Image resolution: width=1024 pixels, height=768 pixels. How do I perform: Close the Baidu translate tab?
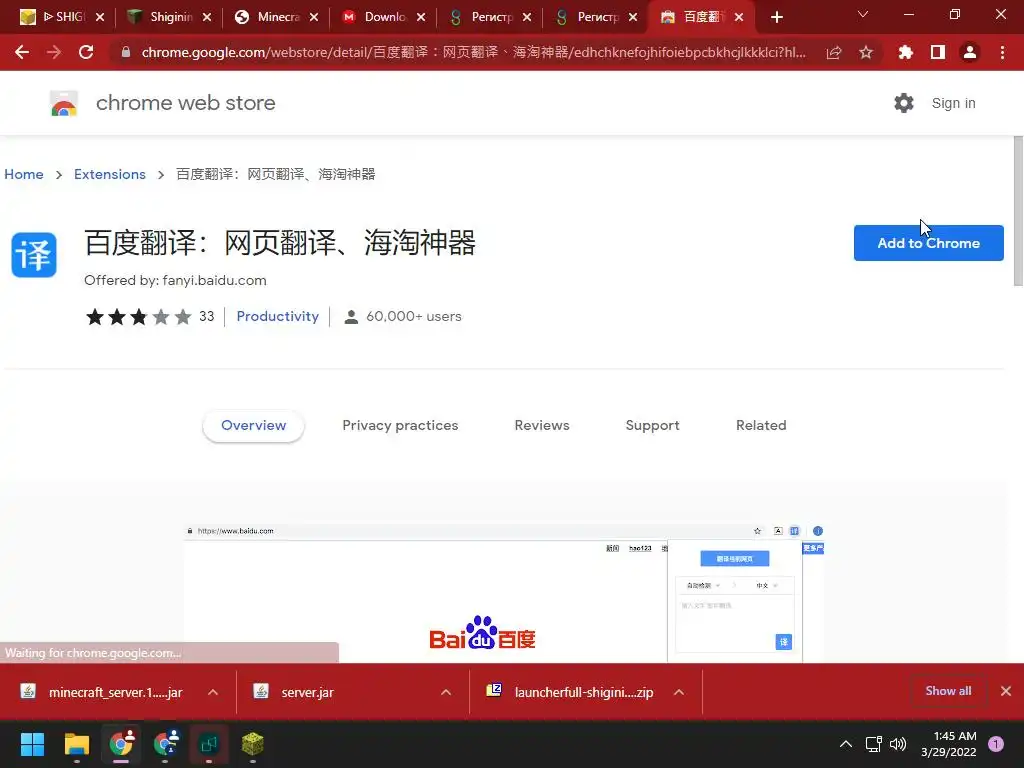click(x=739, y=17)
